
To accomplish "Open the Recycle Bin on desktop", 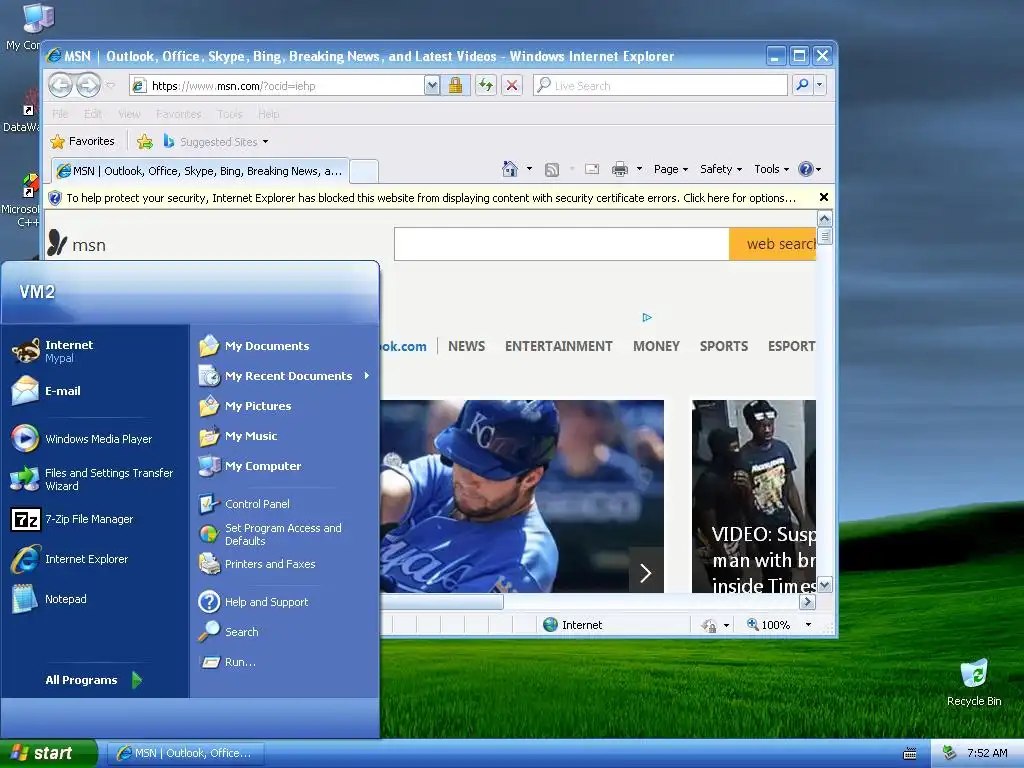I will click(974, 682).
